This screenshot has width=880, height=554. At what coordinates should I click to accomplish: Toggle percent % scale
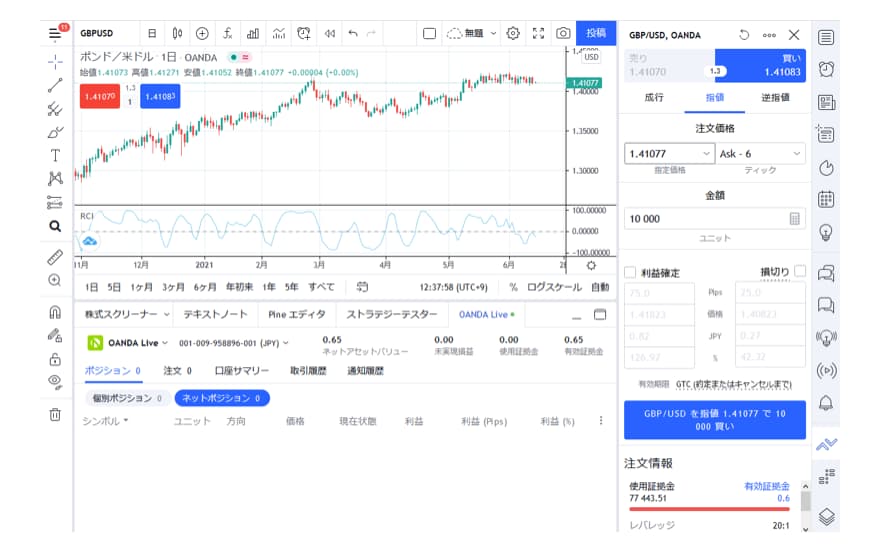[513, 287]
